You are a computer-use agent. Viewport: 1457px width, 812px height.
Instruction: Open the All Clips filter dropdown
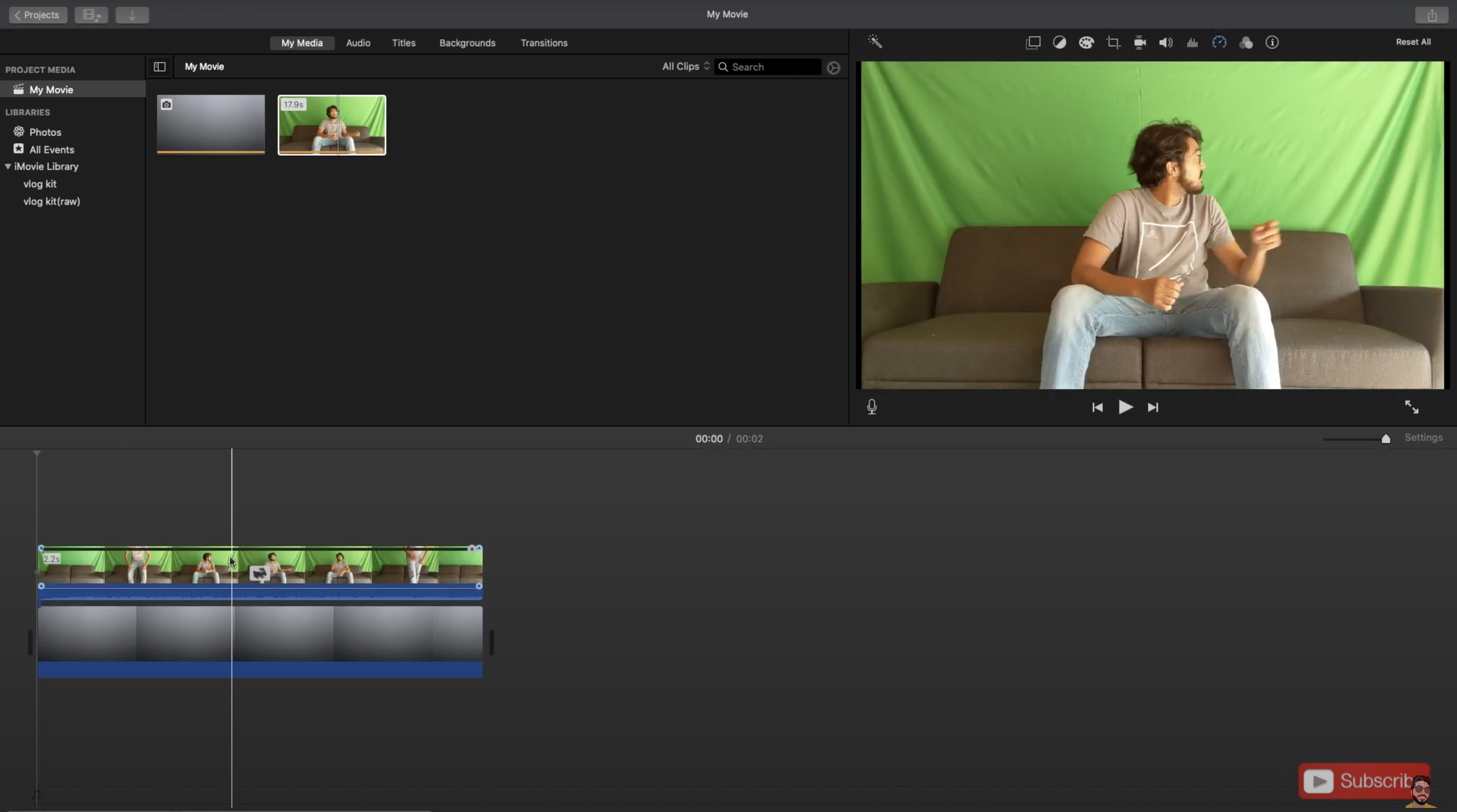click(x=685, y=66)
